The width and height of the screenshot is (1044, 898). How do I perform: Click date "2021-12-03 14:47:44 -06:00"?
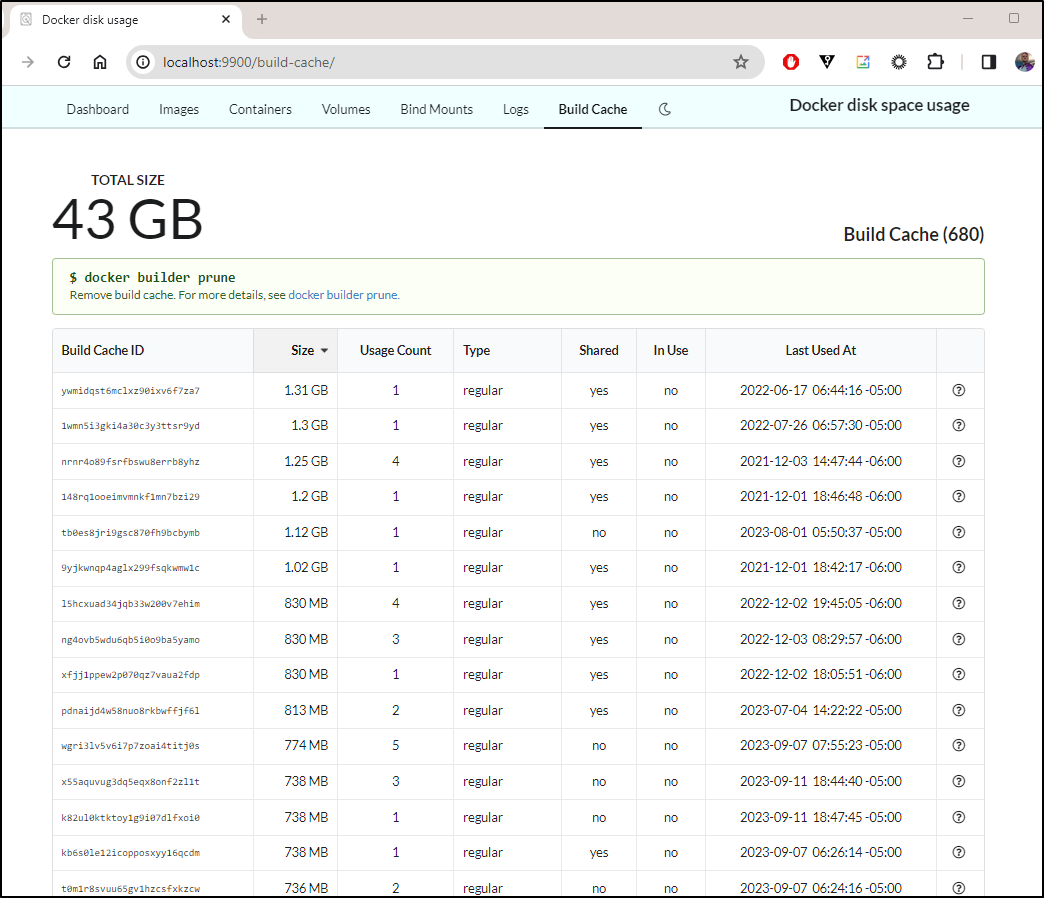tap(821, 461)
